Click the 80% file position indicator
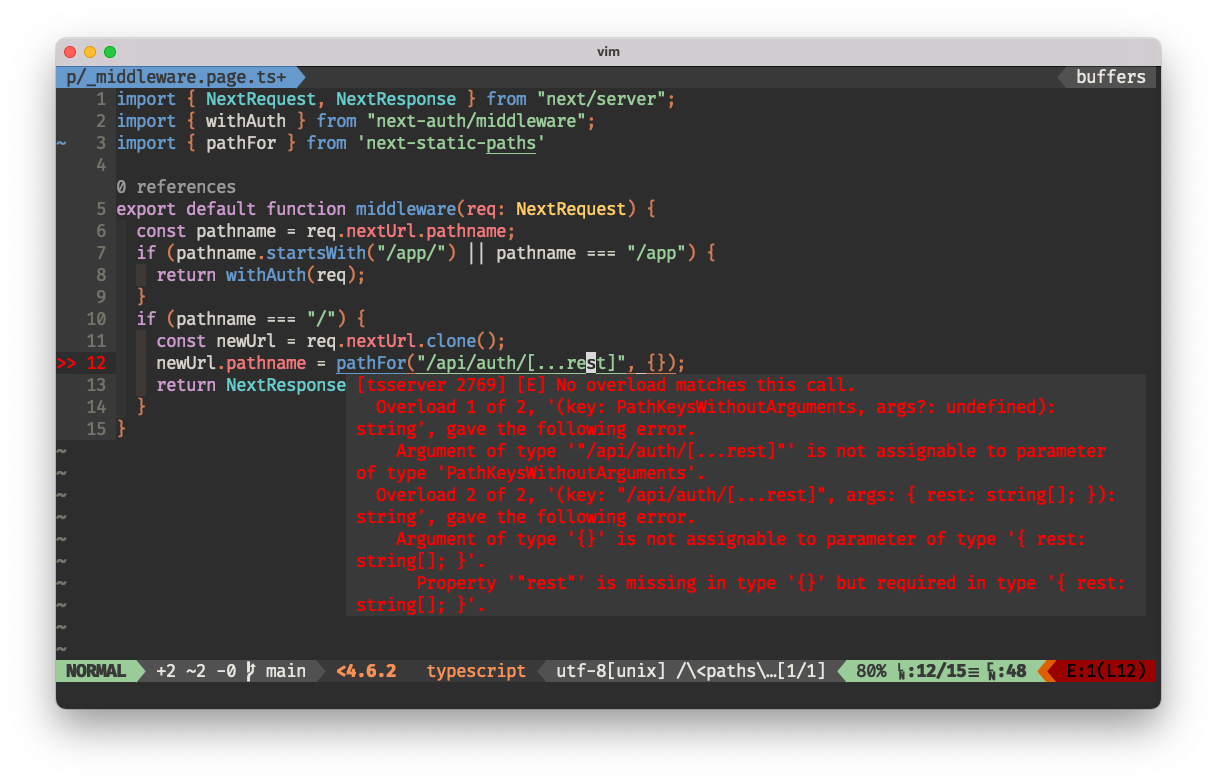Screen dimensions: 1217x783 coord(871,671)
